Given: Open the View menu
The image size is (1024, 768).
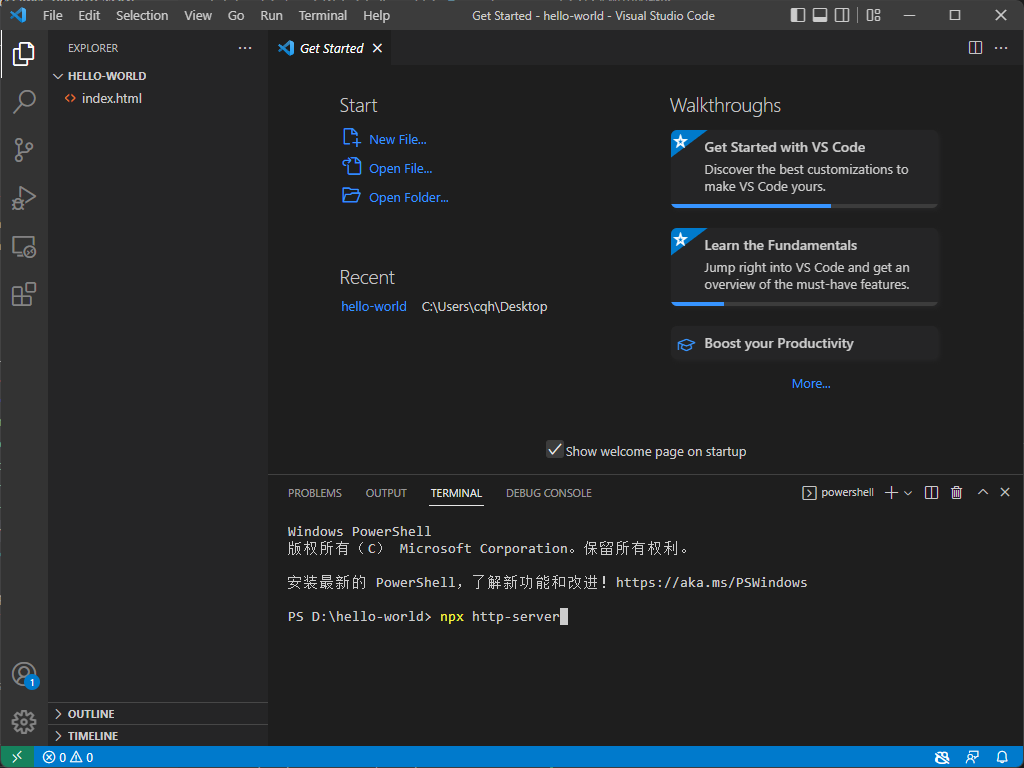Looking at the screenshot, I should [198, 15].
